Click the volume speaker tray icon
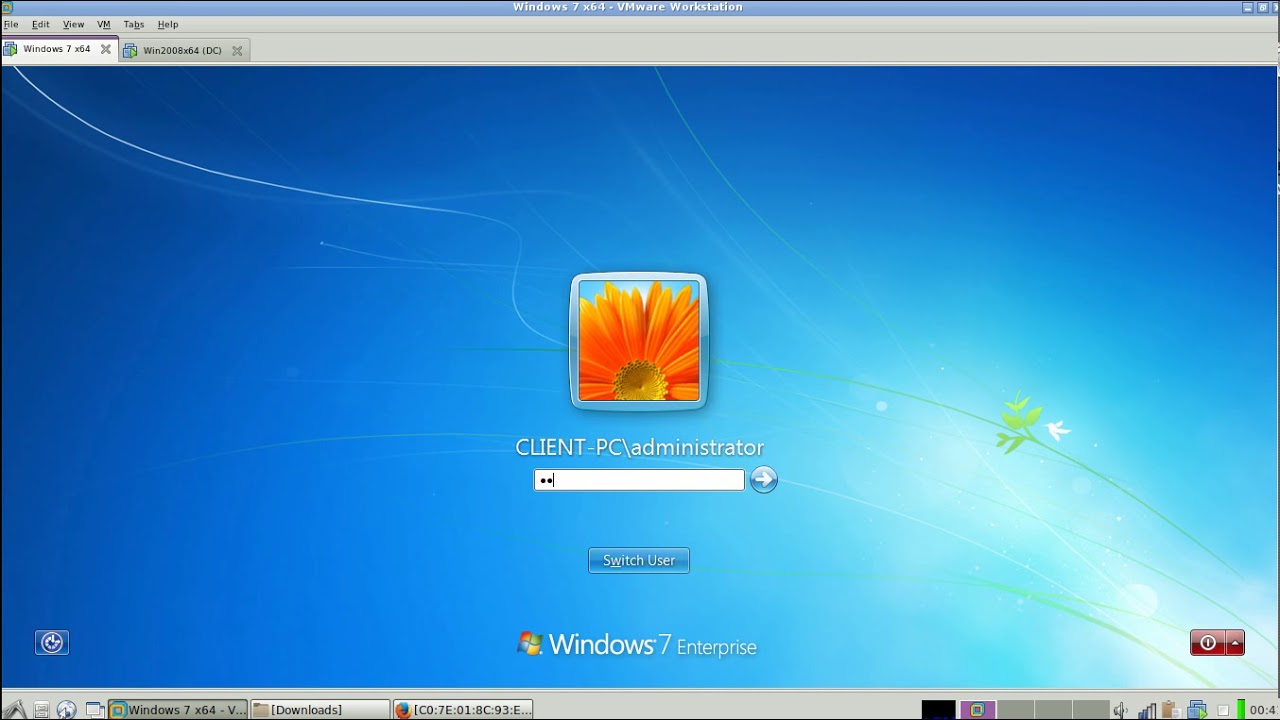The height and width of the screenshot is (720, 1280). [x=1122, y=711]
